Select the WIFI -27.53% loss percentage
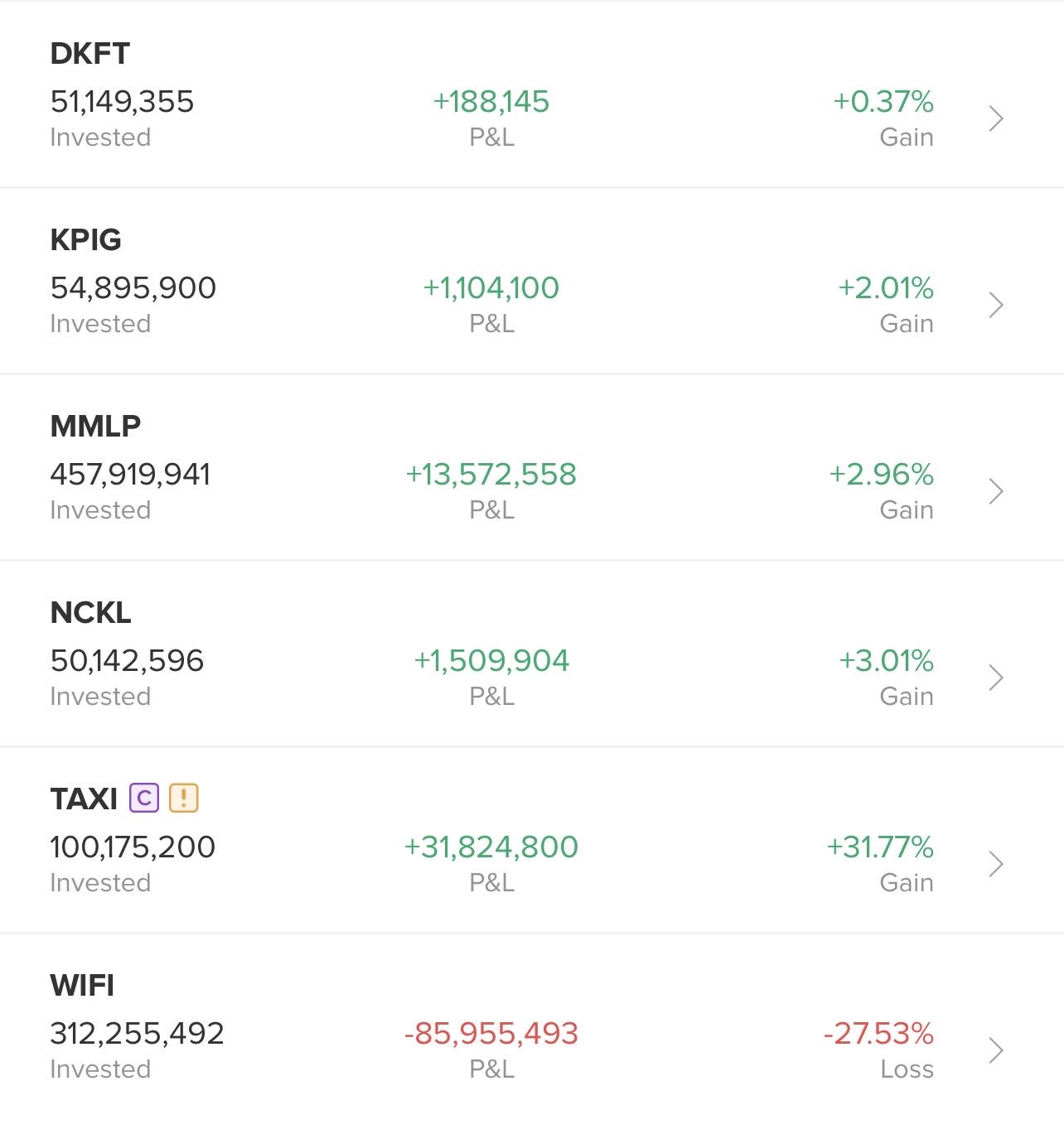1064x1139 pixels. click(878, 1033)
